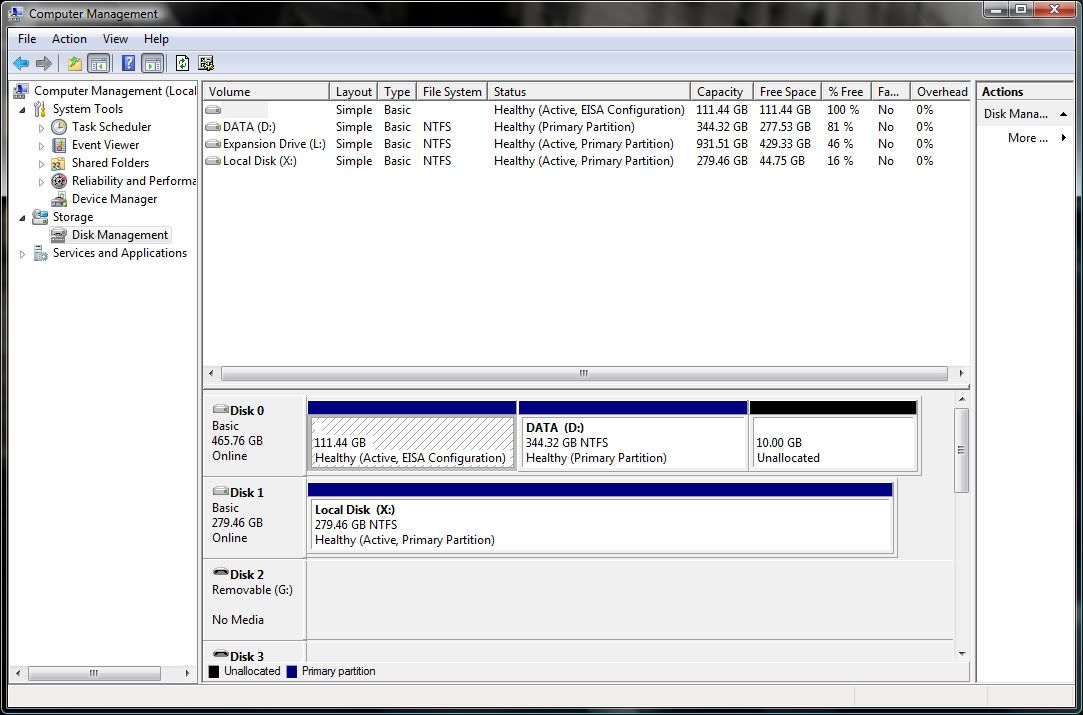Click the Event Viewer icon
This screenshot has width=1083, height=715.
(x=59, y=145)
